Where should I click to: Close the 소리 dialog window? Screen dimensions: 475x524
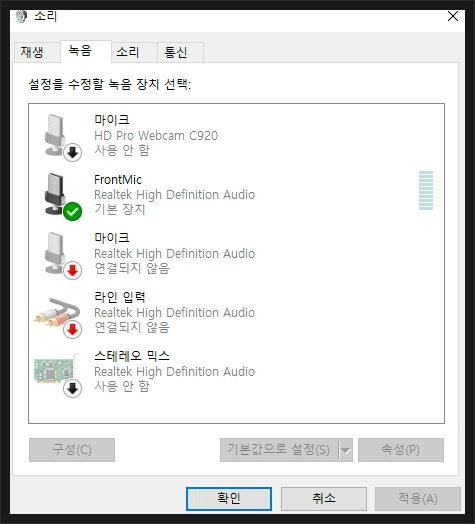pos(453,16)
